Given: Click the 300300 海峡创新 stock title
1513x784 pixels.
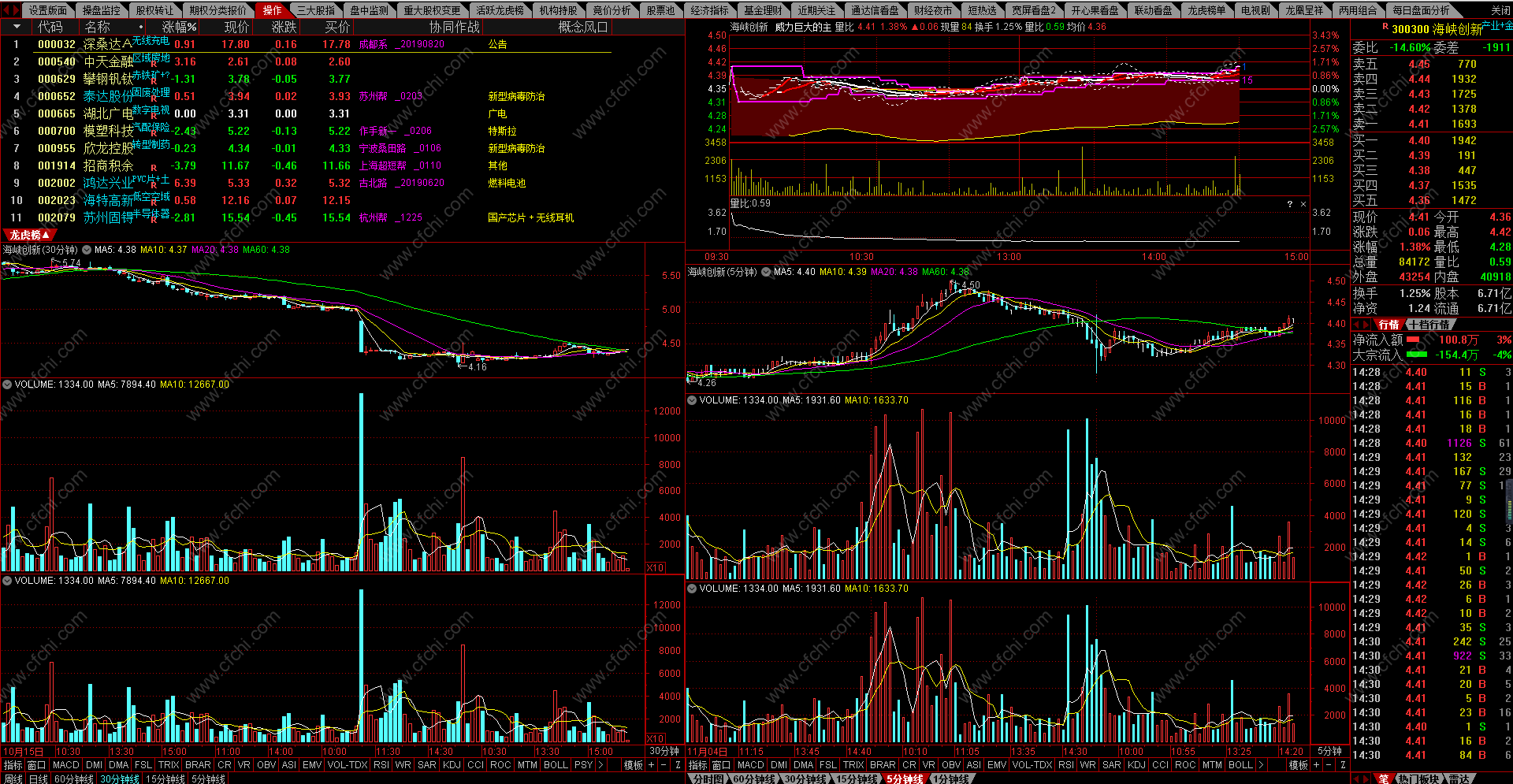Looking at the screenshot, I should (1437, 29).
